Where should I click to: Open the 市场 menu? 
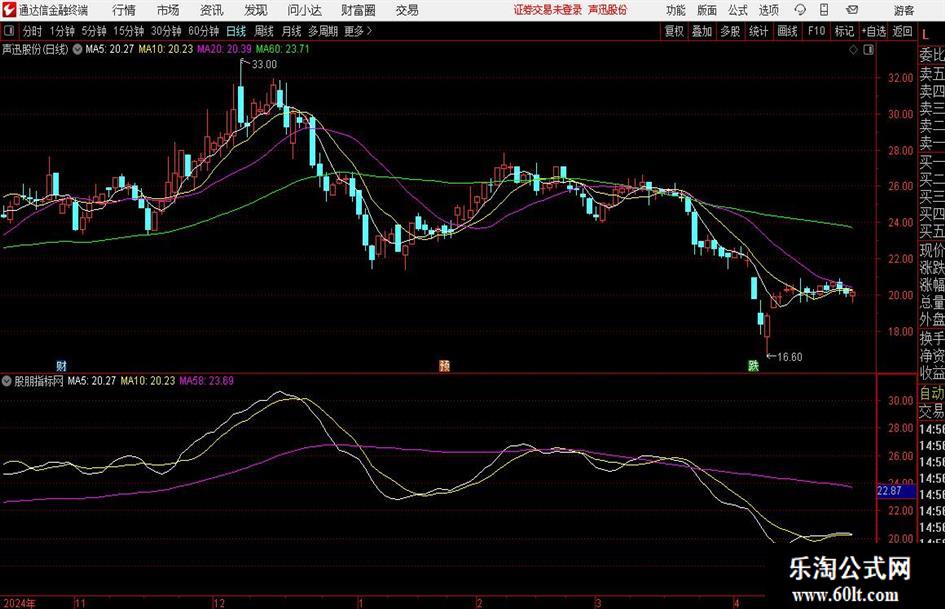tap(168, 10)
